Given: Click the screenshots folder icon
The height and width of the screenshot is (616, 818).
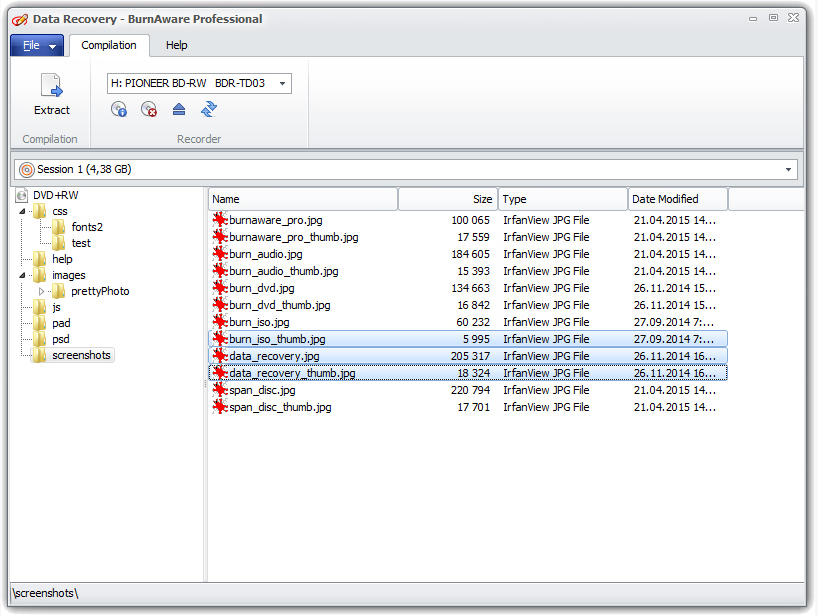Looking at the screenshot, I should (40, 355).
